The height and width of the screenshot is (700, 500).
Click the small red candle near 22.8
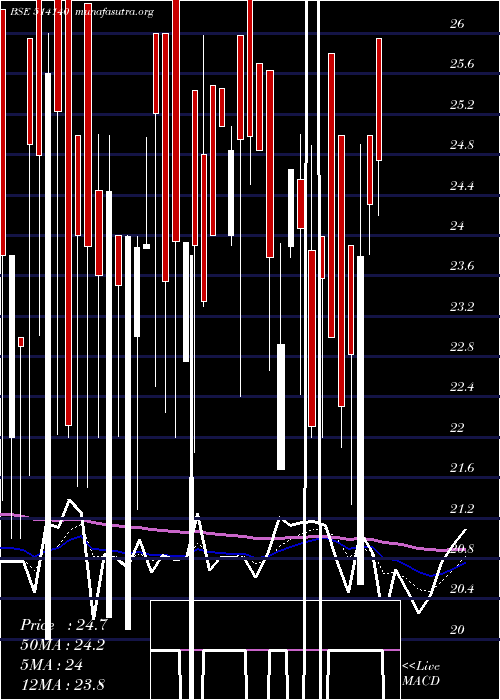click(21, 342)
